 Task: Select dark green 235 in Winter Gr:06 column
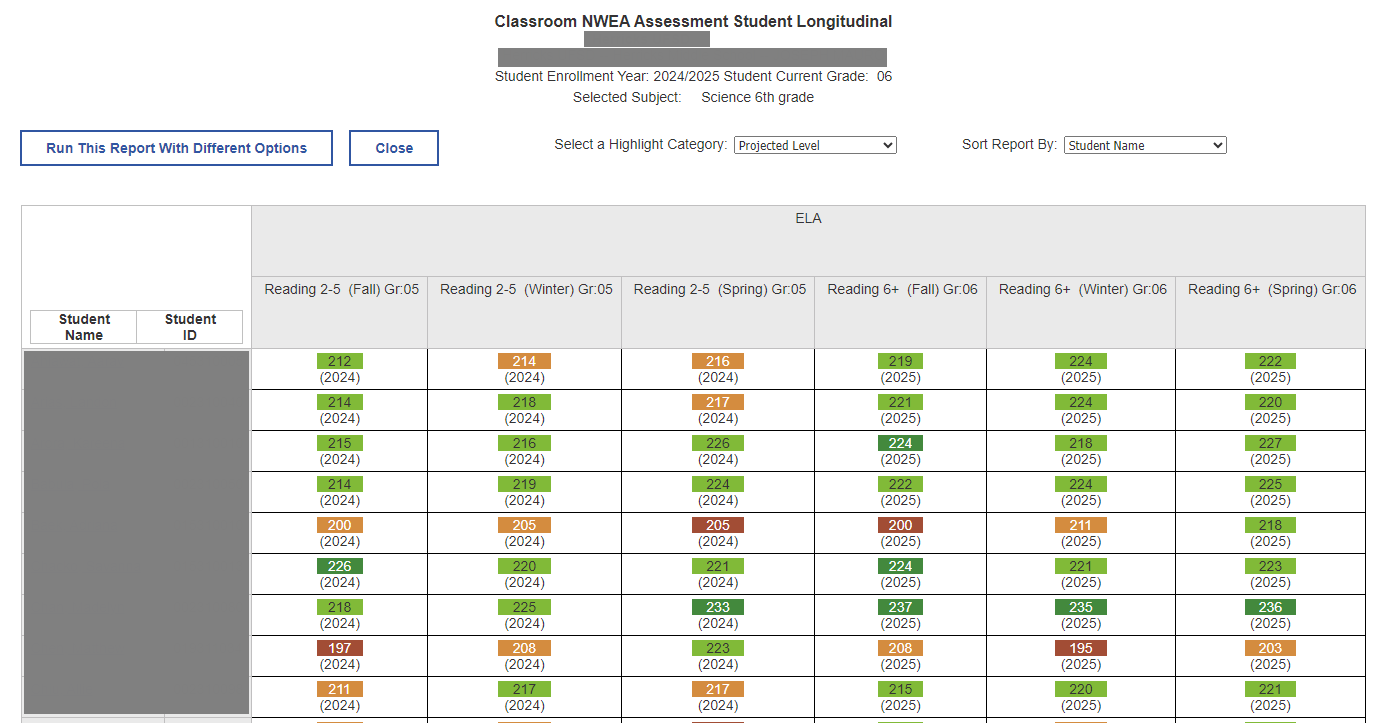tap(1081, 607)
